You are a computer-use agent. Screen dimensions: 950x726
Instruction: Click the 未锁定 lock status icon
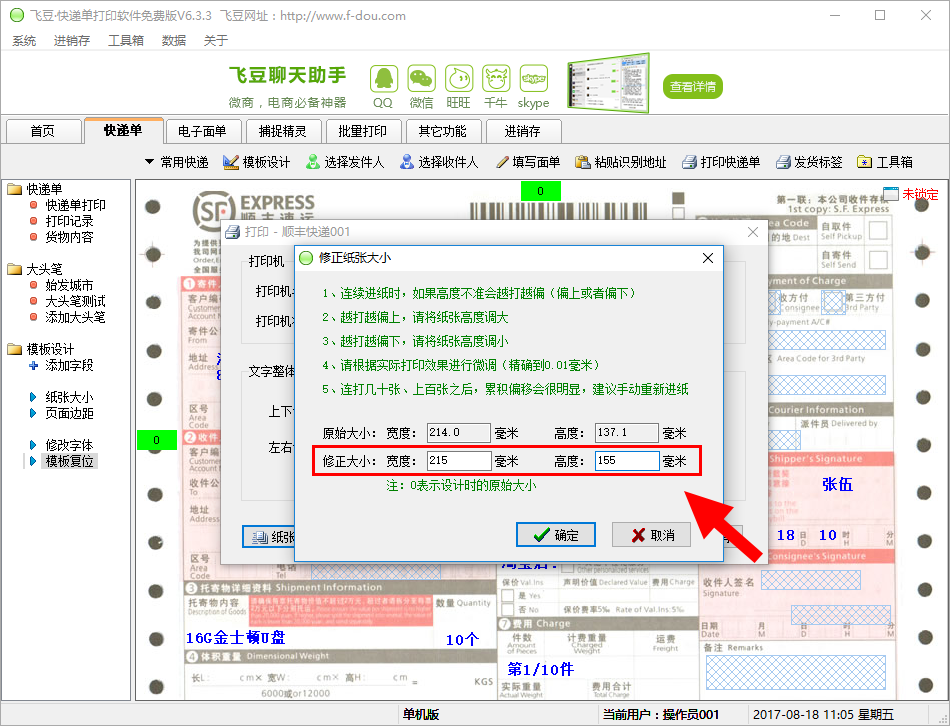click(x=891, y=194)
